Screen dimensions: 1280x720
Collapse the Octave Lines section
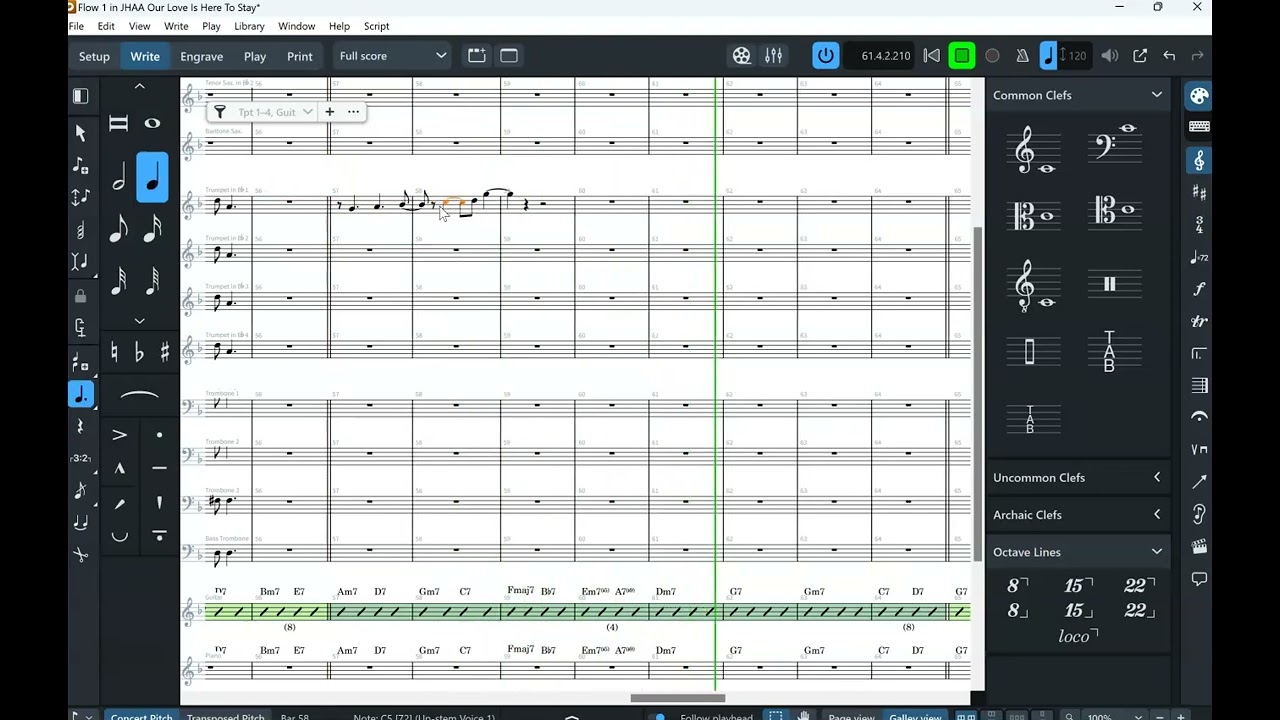pos(1156,552)
